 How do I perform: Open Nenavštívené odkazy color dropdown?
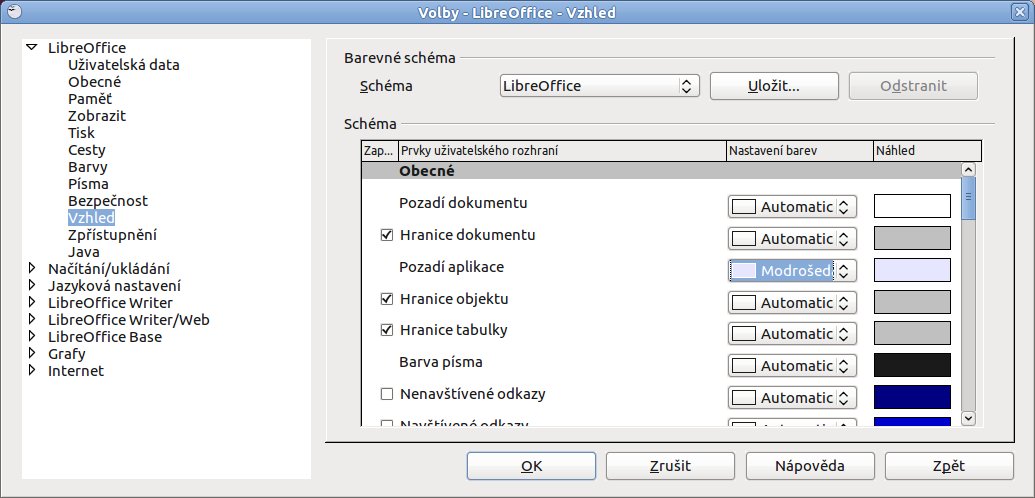pyautogui.click(x=792, y=398)
